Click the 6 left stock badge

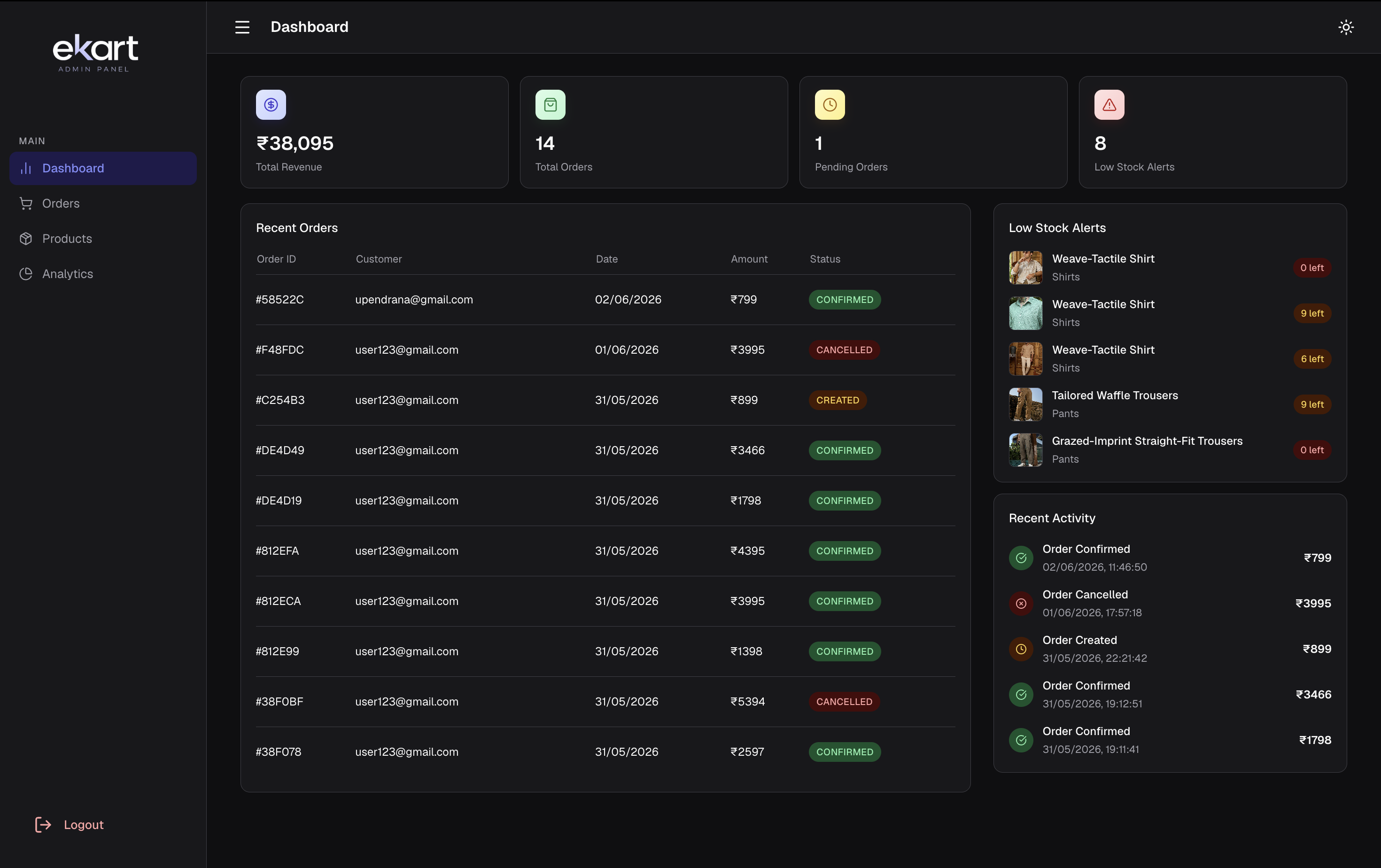point(1312,359)
